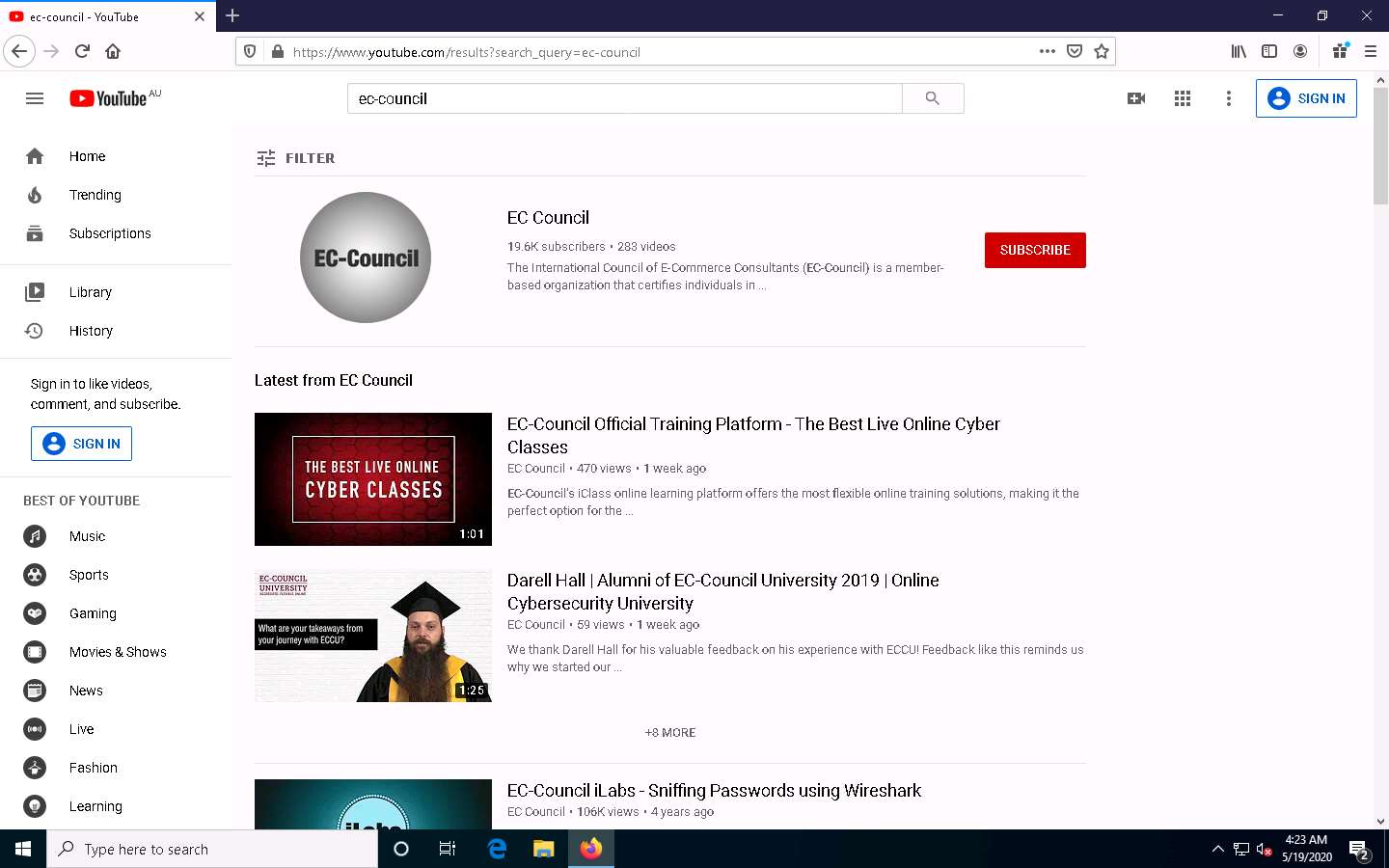
Task: Open the Windows notification center
Action: tap(1360, 850)
